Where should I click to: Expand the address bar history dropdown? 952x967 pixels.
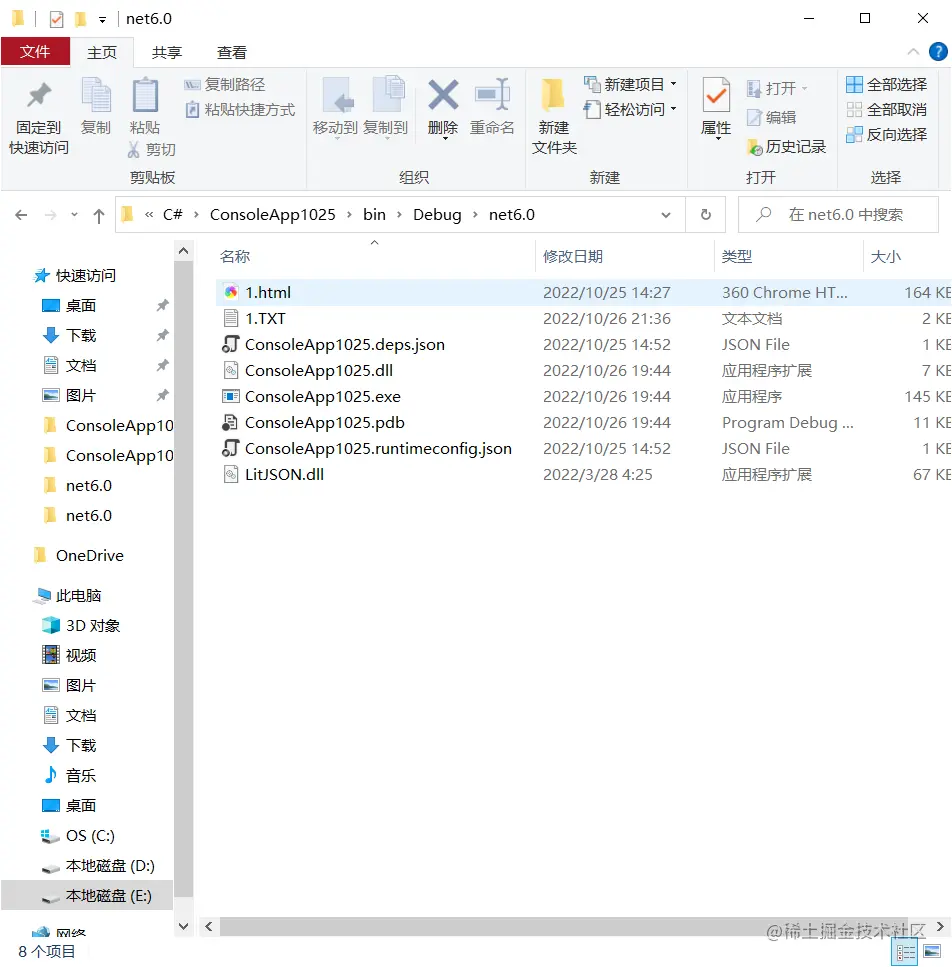click(x=666, y=215)
